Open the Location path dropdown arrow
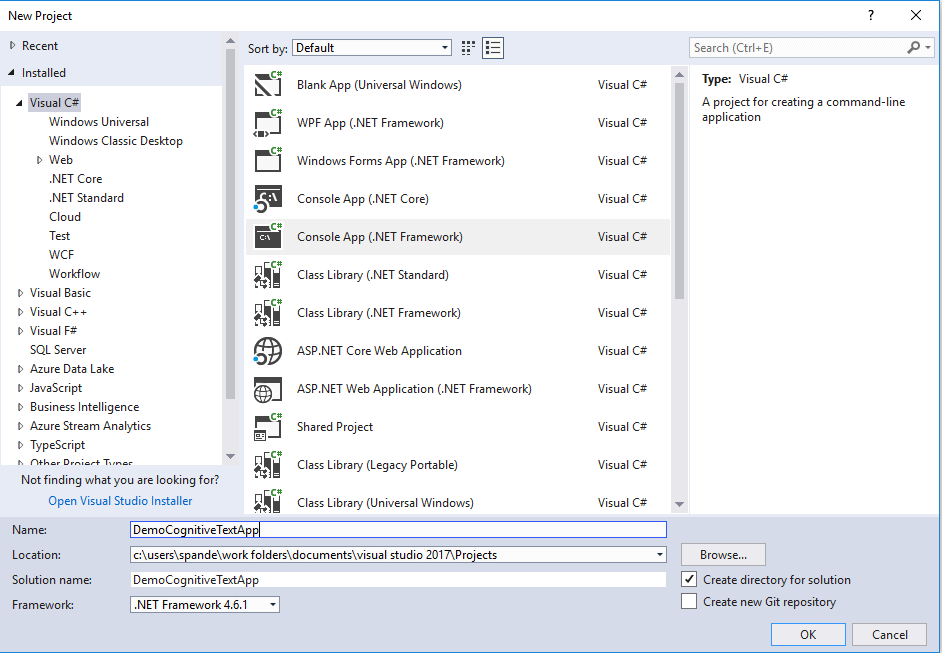Screen dimensions: 942x653 [x=660, y=554]
